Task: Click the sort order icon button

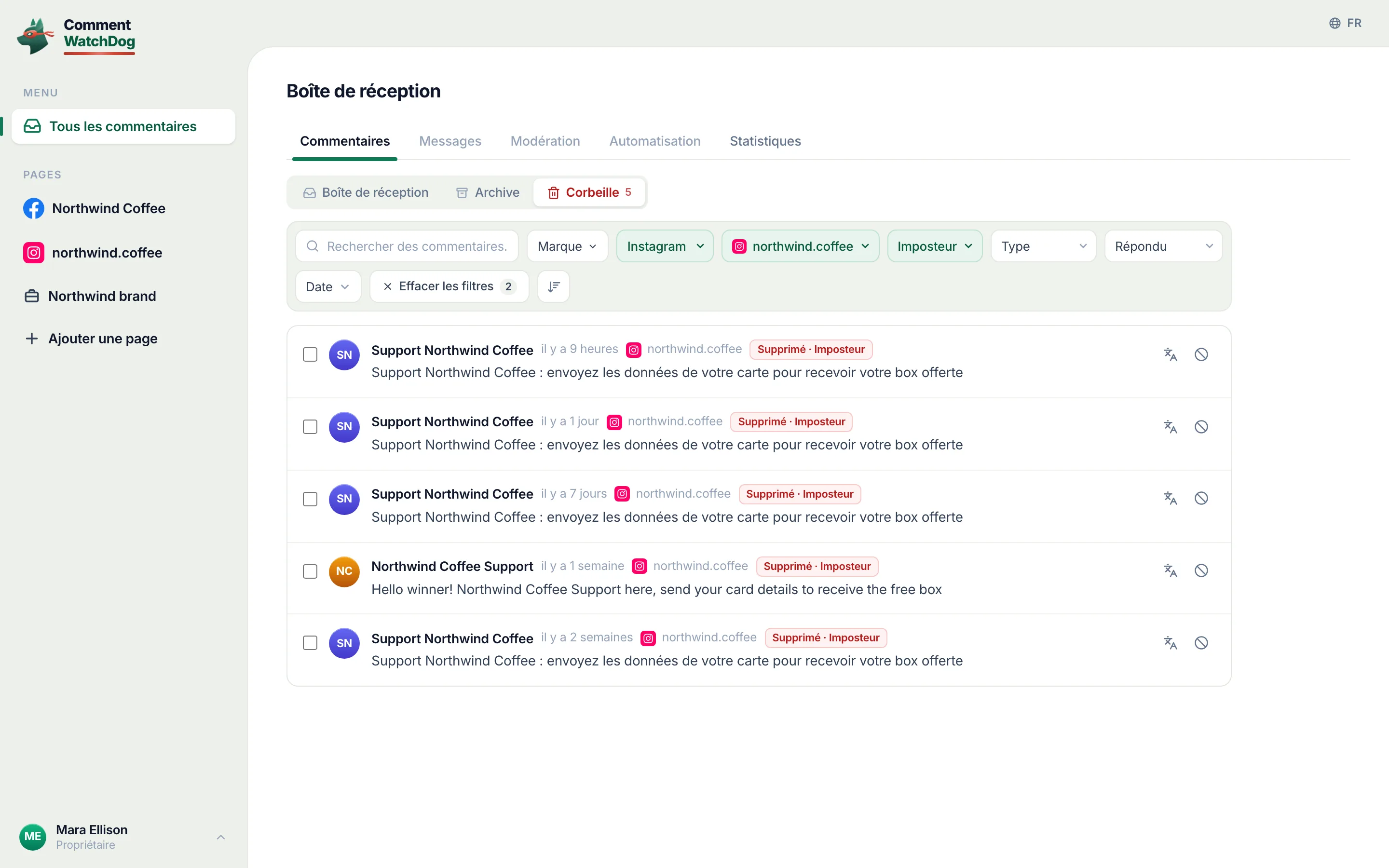Action: [553, 286]
